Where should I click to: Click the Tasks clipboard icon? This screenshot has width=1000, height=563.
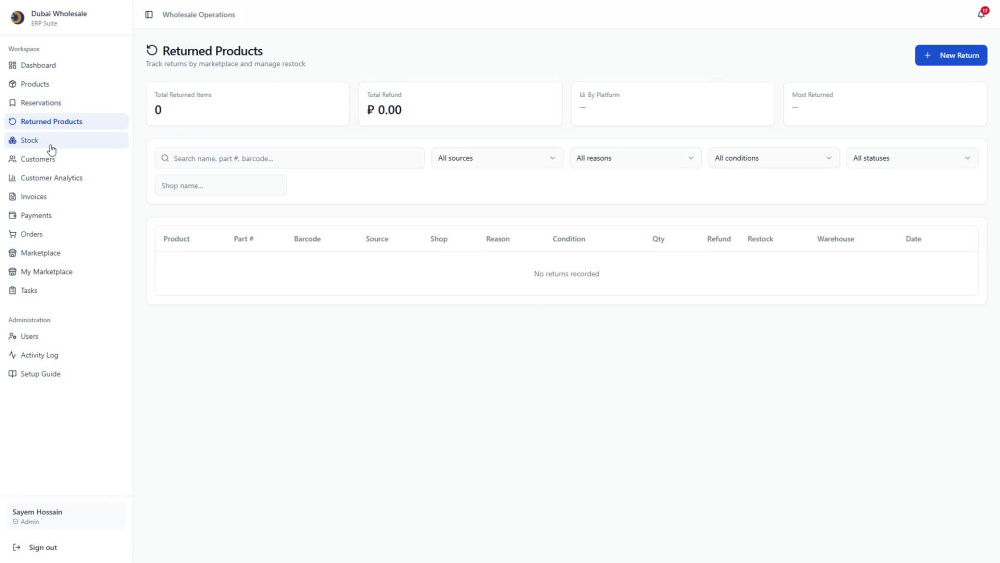pyautogui.click(x=12, y=290)
